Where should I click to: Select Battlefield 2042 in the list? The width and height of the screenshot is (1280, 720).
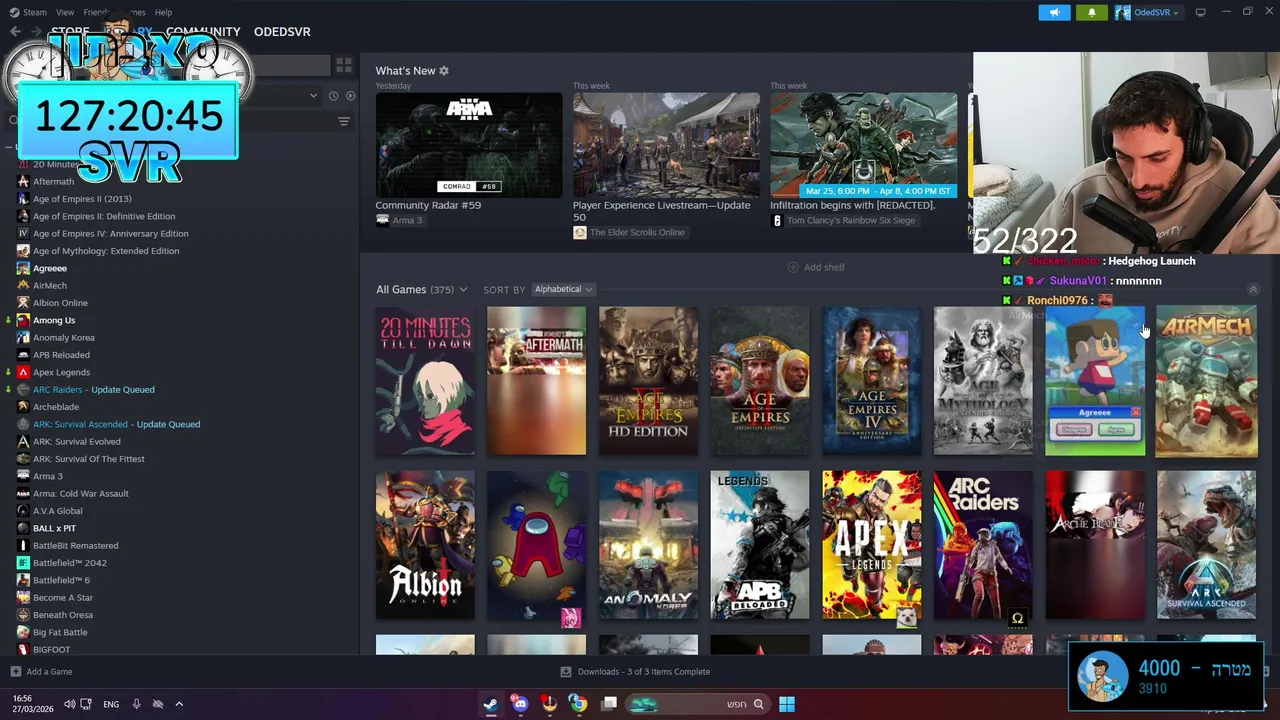click(x=69, y=563)
